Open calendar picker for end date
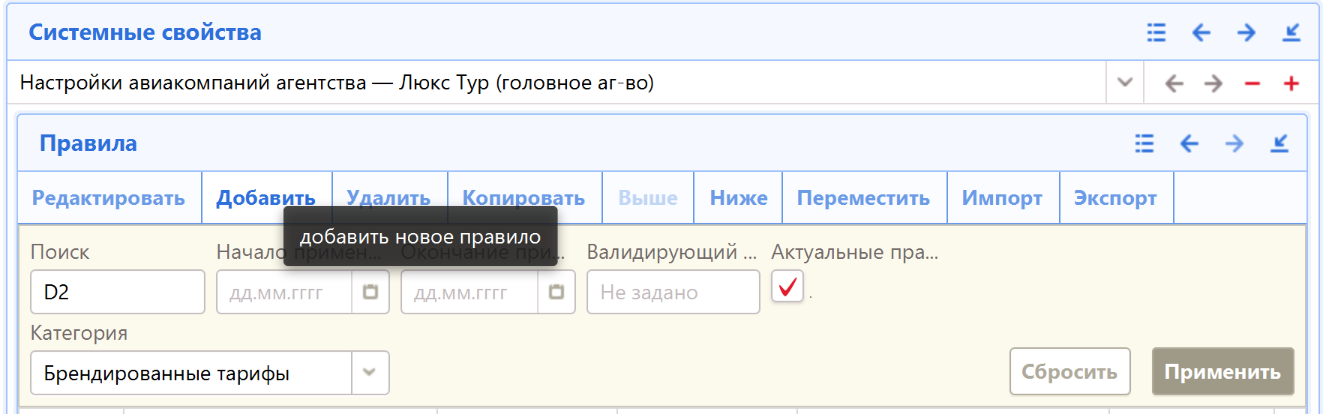Viewport: 1324px width, 414px height. [x=556, y=292]
